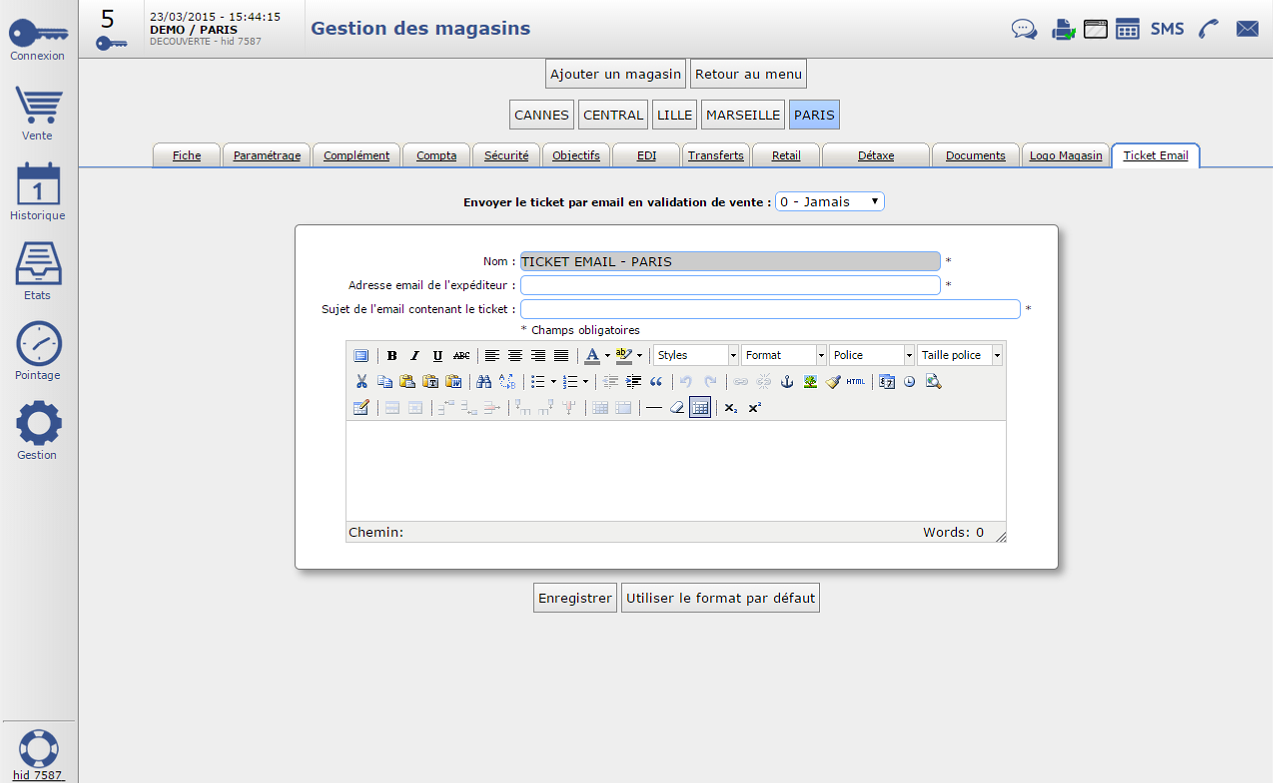
Task: Click the anchor icon in the editor toolbar
Action: (786, 382)
